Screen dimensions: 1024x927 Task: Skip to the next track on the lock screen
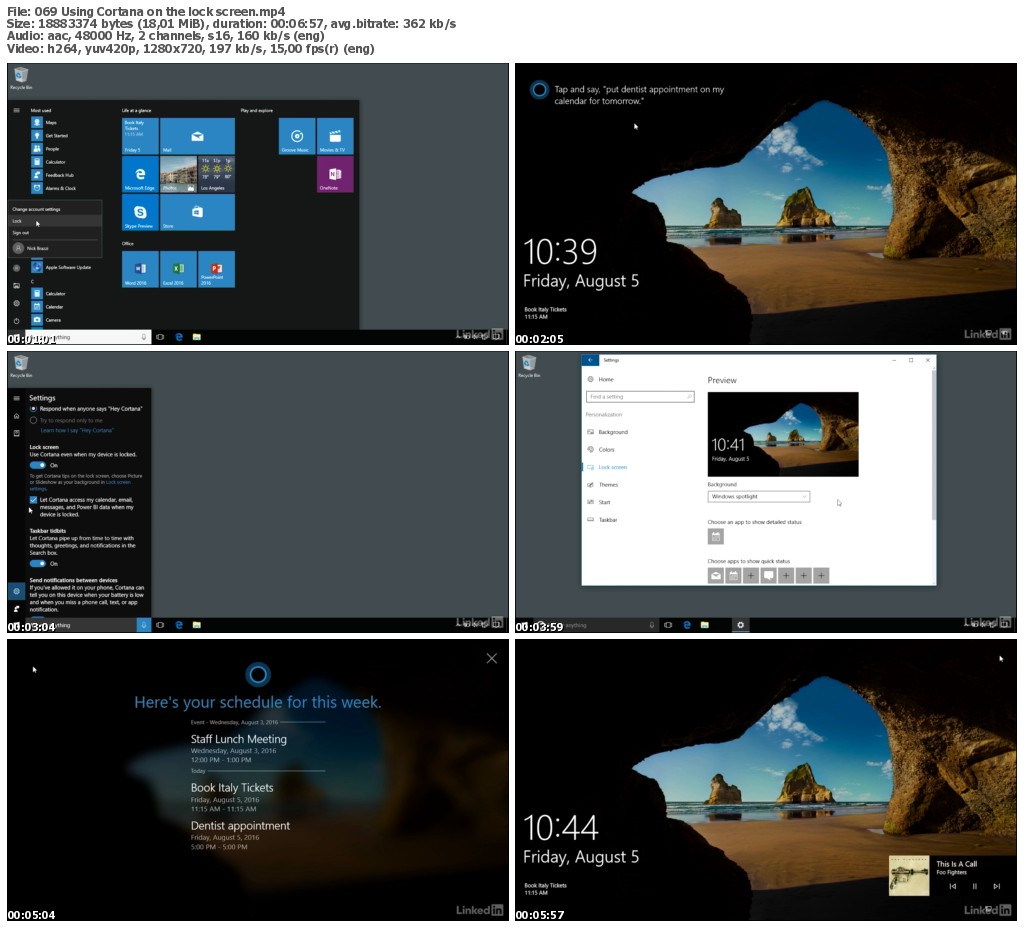997,886
